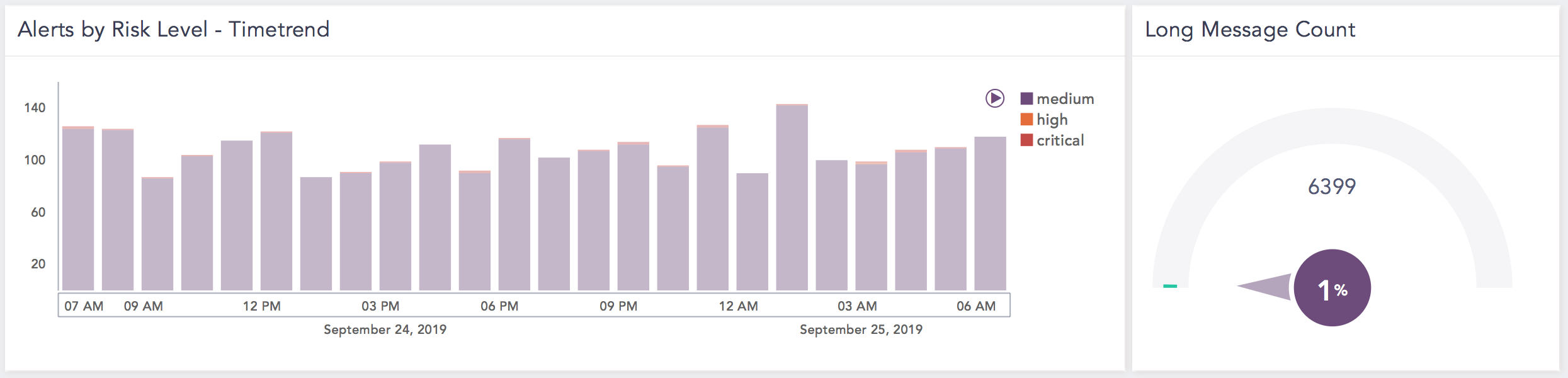The width and height of the screenshot is (1568, 378).
Task: Toggle the medium series via its legend label
Action: [1065, 99]
